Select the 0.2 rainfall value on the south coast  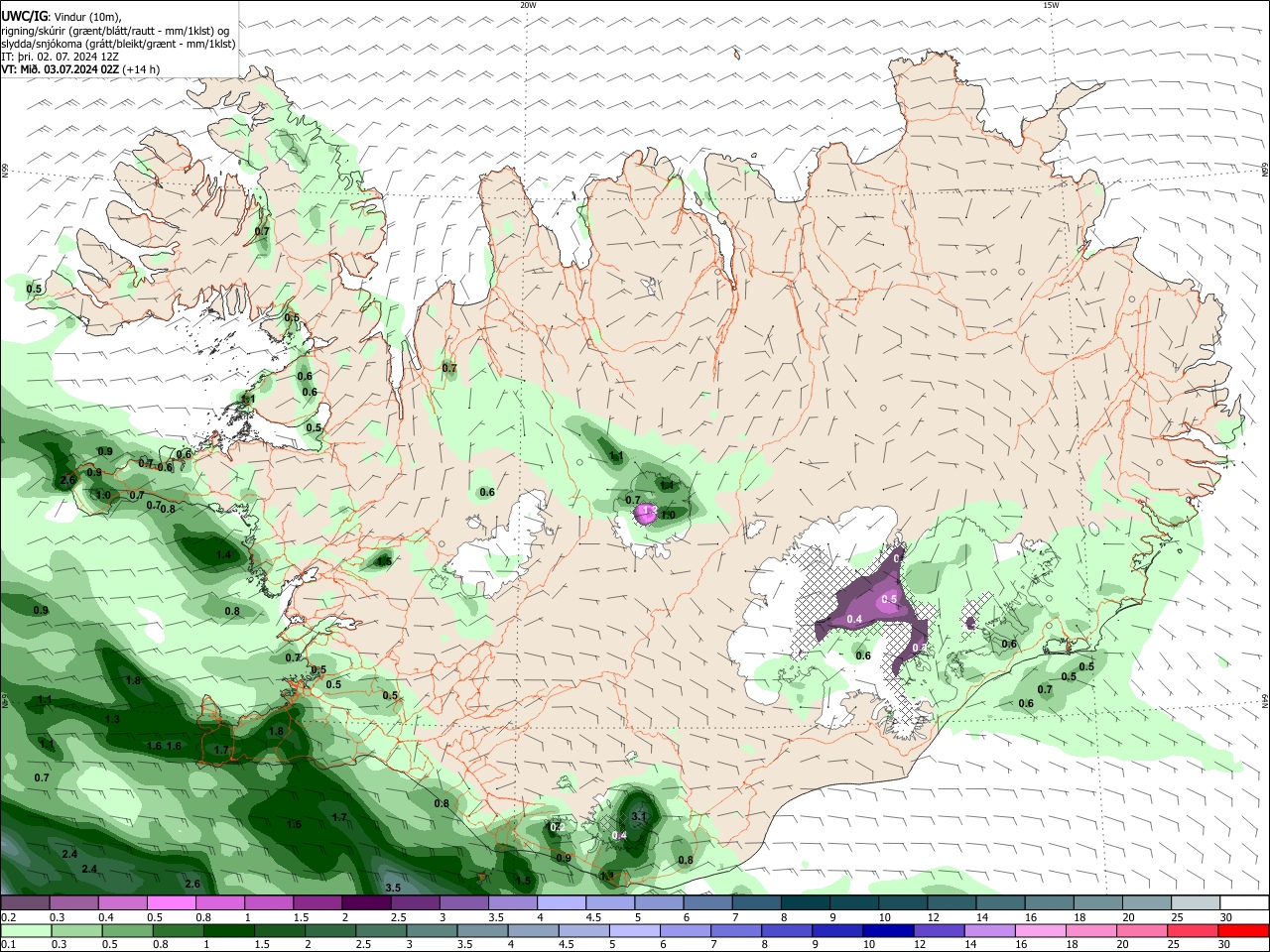(x=557, y=827)
